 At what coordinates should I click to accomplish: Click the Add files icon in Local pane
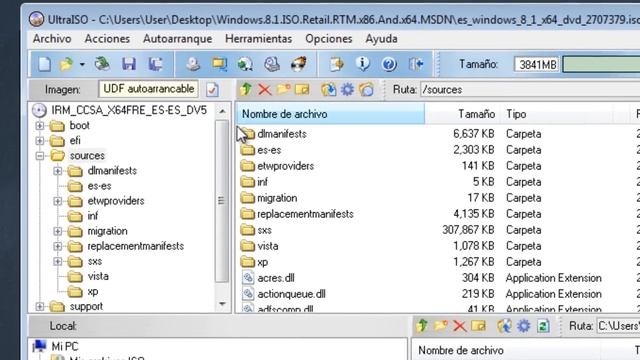(504, 326)
